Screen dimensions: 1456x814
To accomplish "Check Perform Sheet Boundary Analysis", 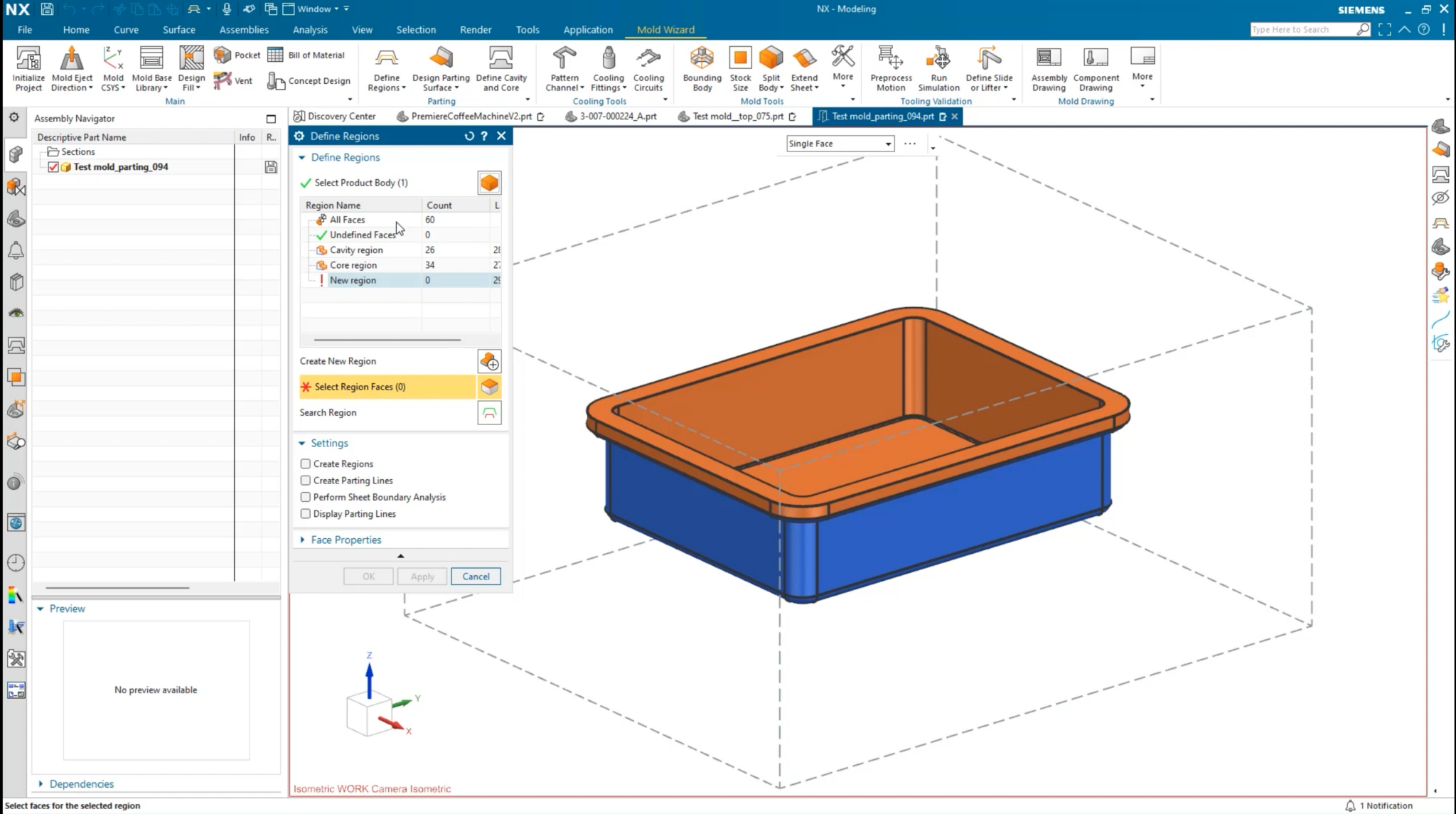I will (x=306, y=497).
